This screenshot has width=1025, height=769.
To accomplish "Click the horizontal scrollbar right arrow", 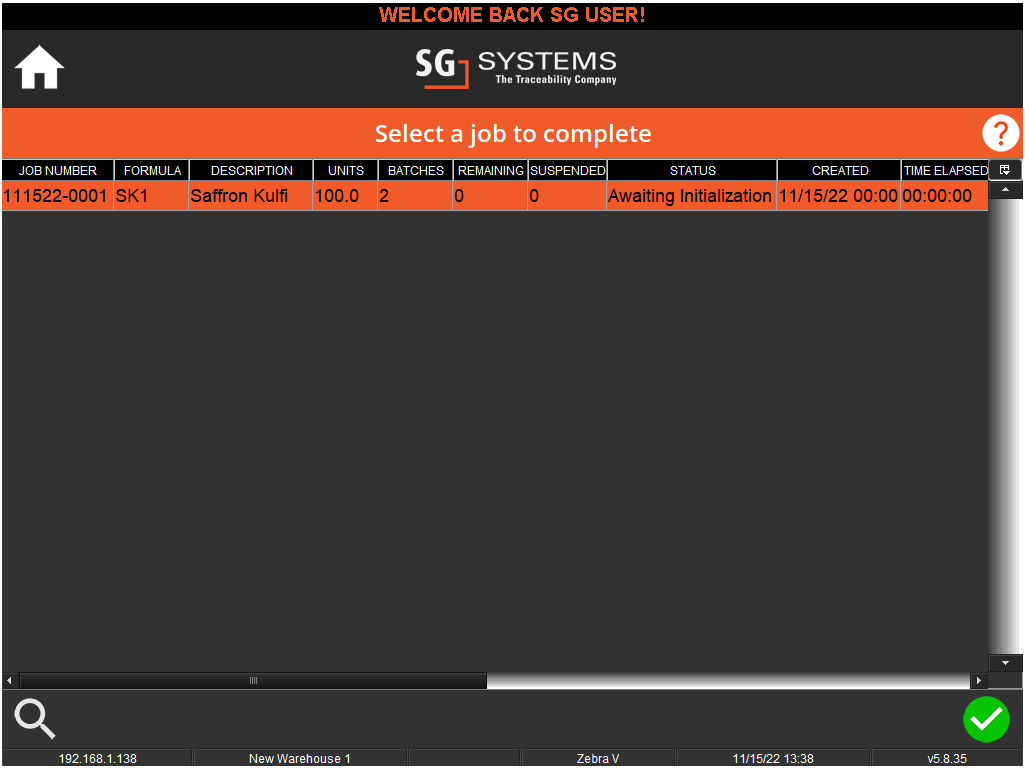I will (x=979, y=680).
